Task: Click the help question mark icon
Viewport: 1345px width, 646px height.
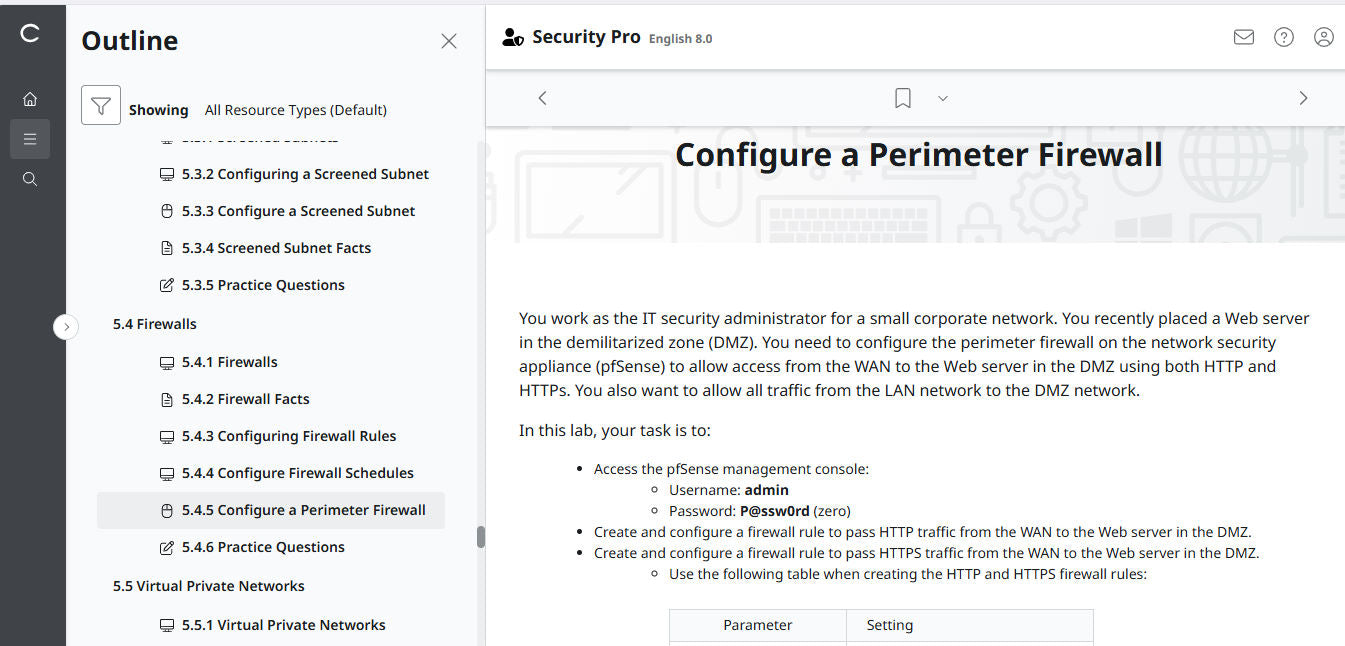Action: point(1283,37)
